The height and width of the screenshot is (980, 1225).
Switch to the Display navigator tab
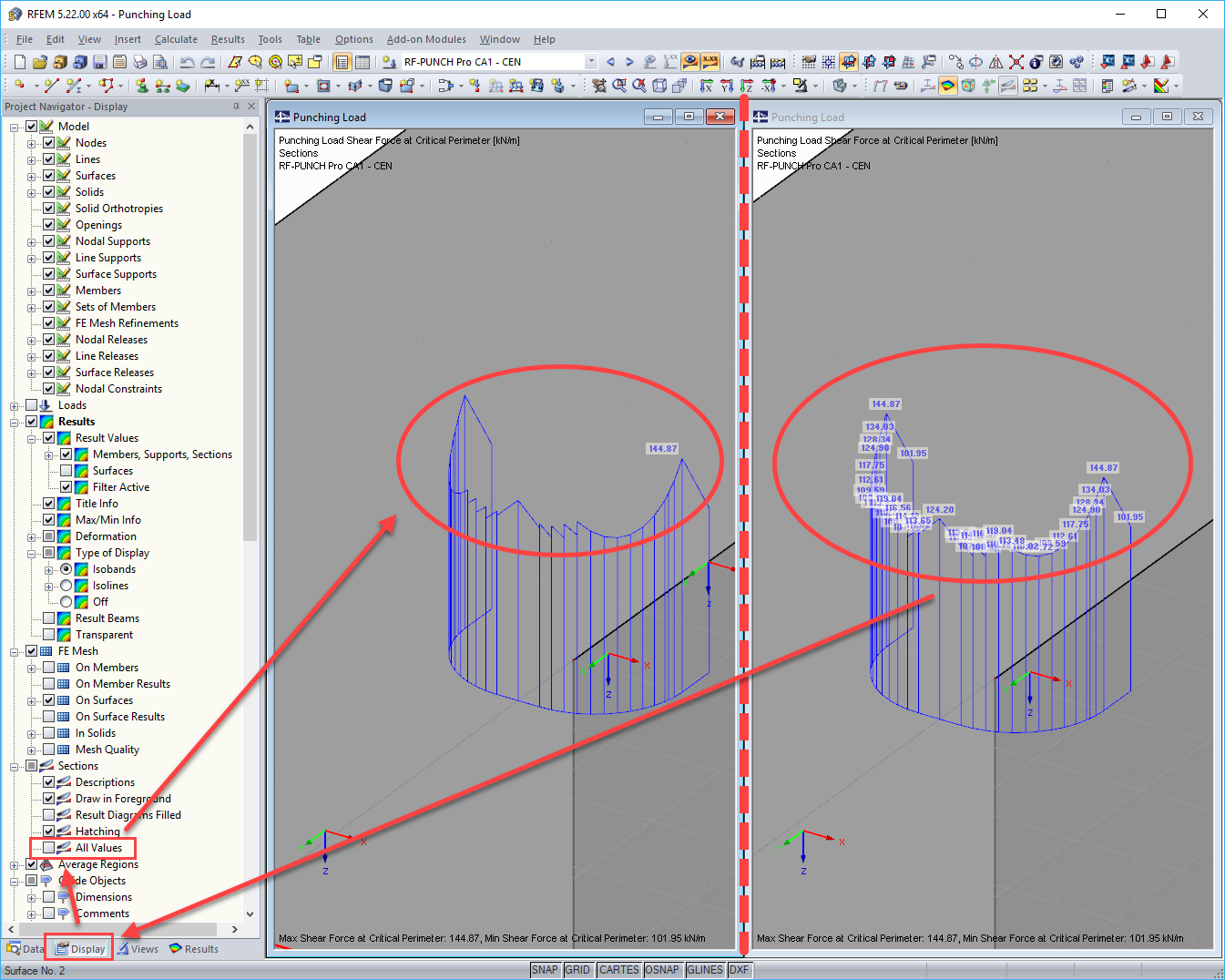click(x=80, y=949)
